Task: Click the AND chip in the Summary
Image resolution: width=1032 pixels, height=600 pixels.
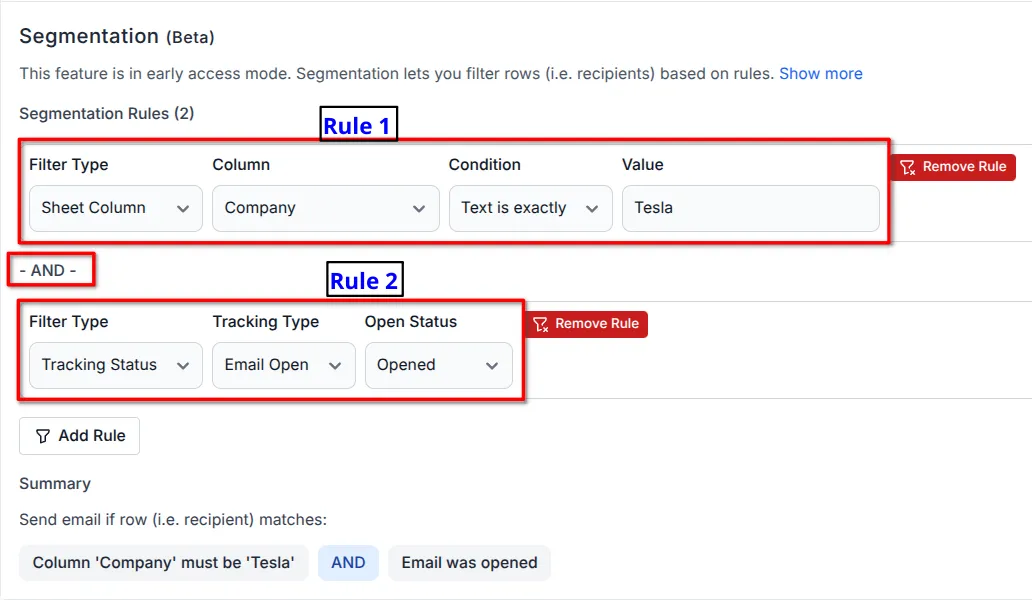Action: [348, 563]
